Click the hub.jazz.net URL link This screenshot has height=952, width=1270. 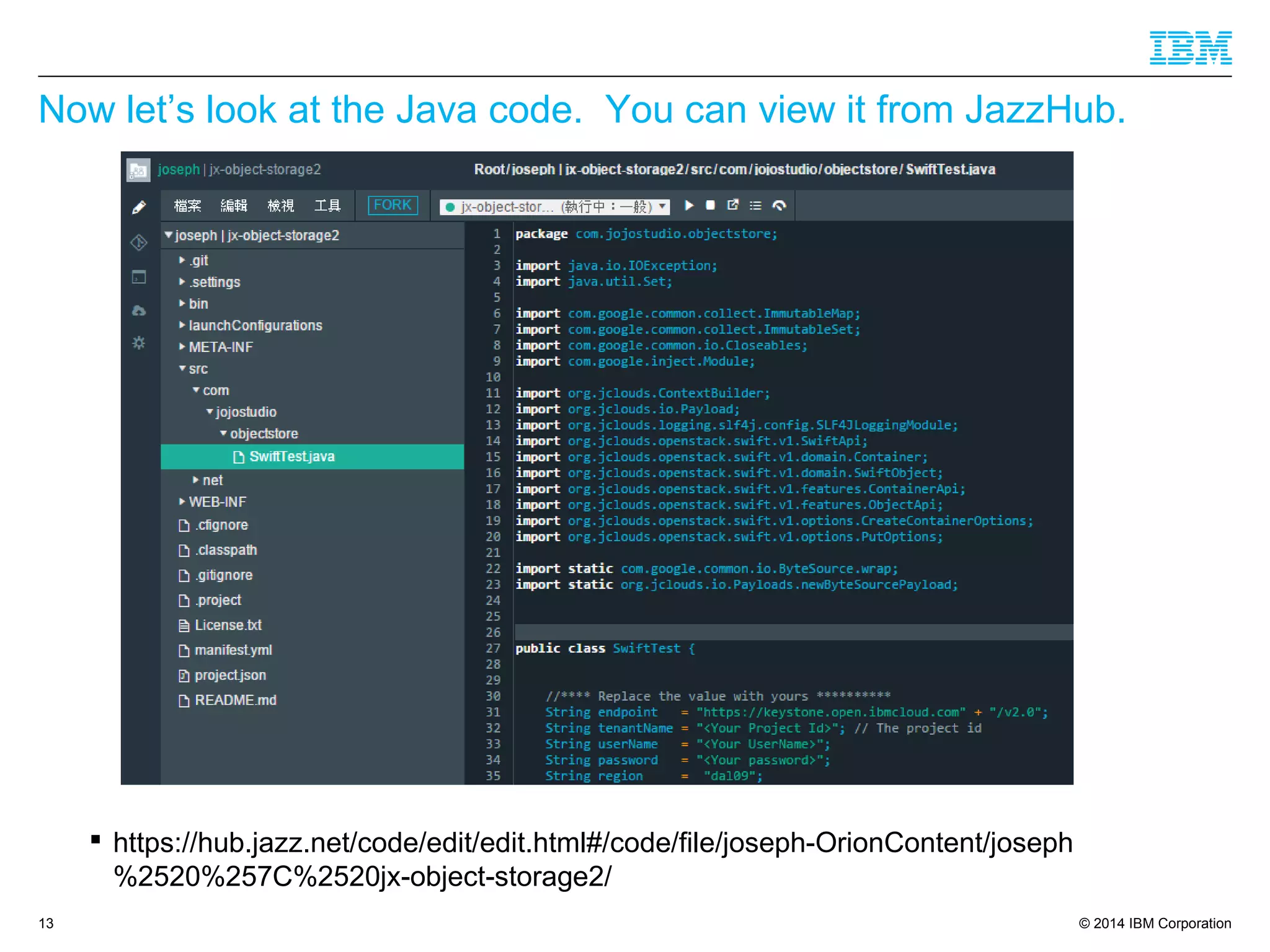593,860
